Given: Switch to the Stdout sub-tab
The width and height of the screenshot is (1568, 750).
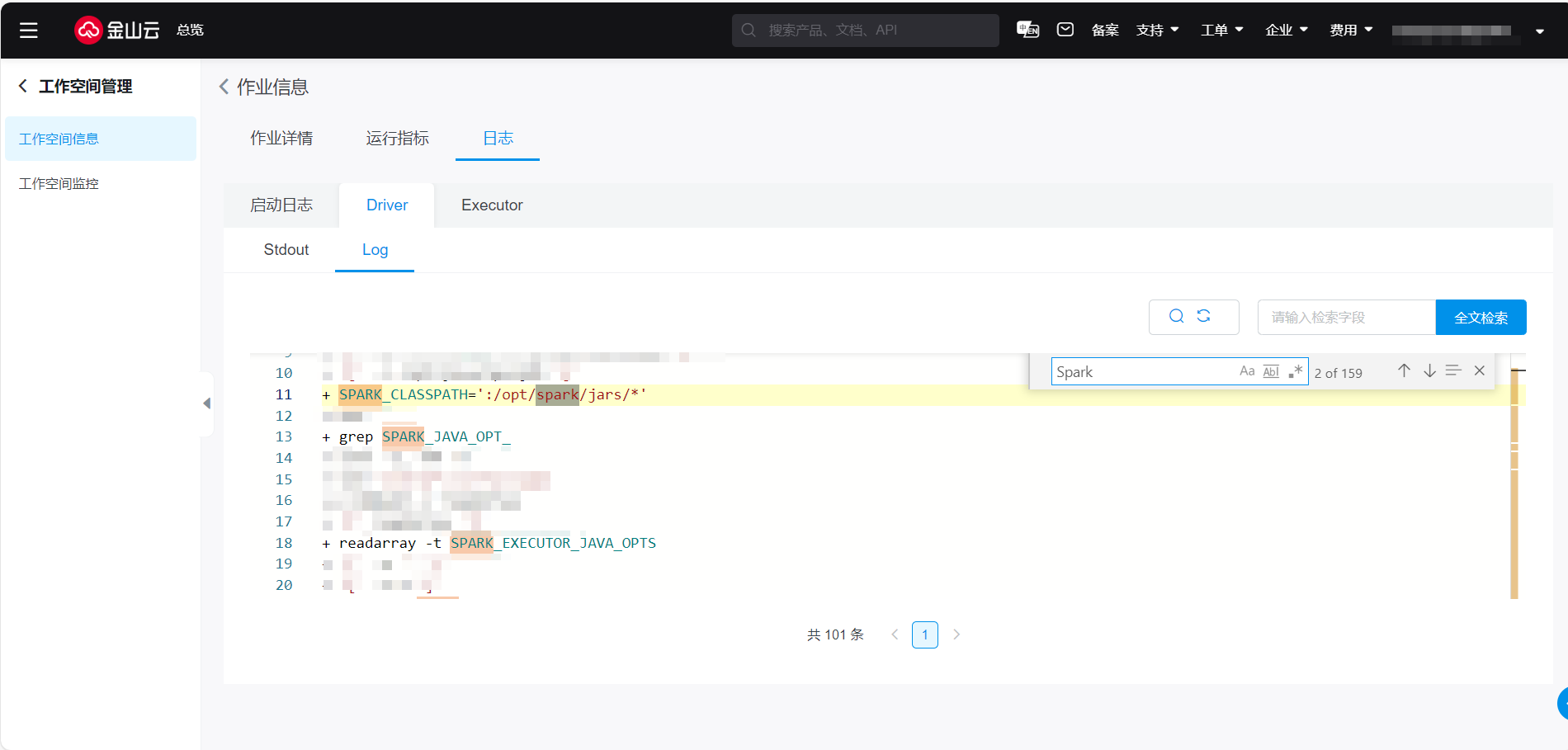Looking at the screenshot, I should [x=286, y=249].
